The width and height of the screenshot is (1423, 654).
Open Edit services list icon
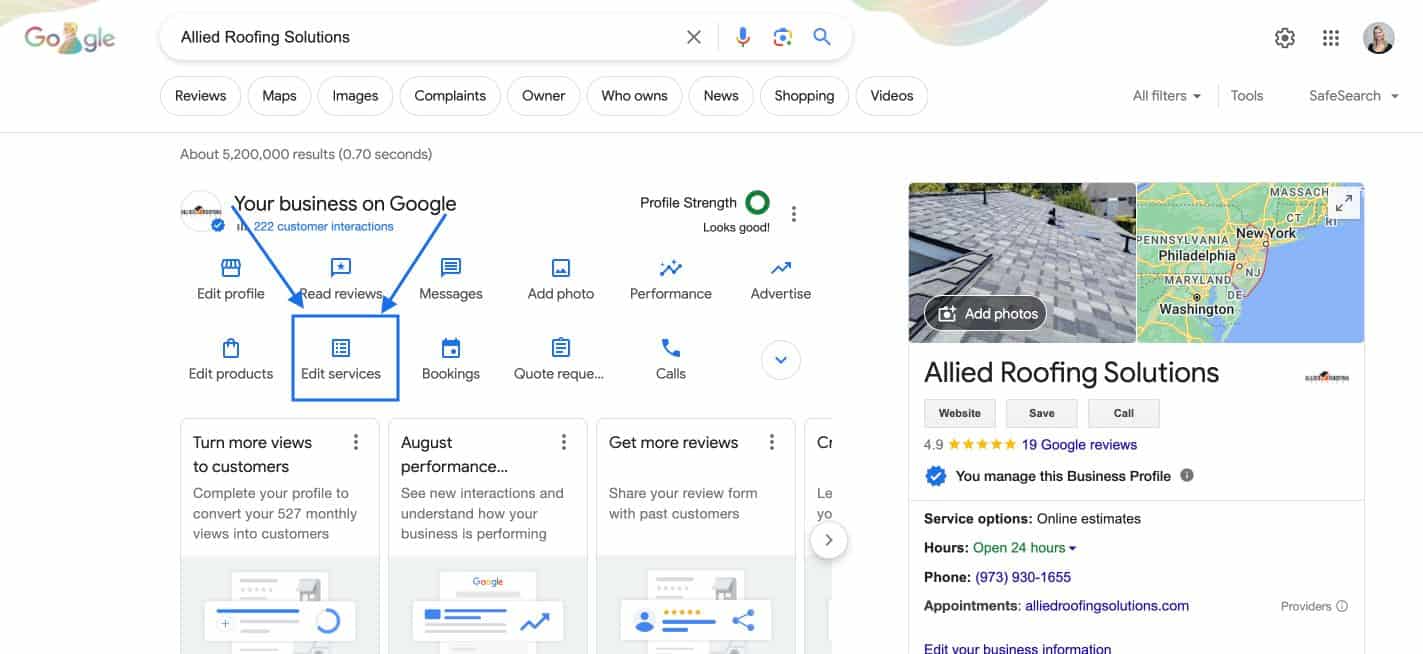pyautogui.click(x=341, y=348)
